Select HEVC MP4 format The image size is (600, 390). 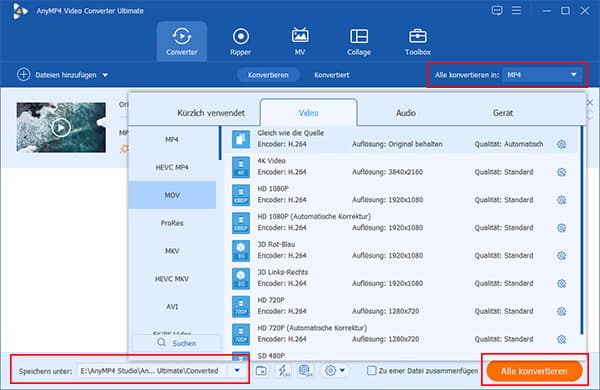pyautogui.click(x=172, y=167)
